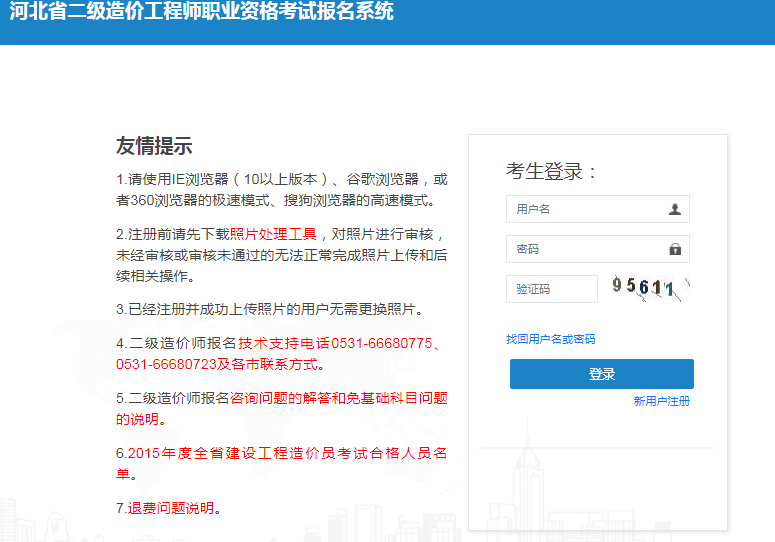
Task: Focus the 用户名 input field
Action: pos(598,209)
